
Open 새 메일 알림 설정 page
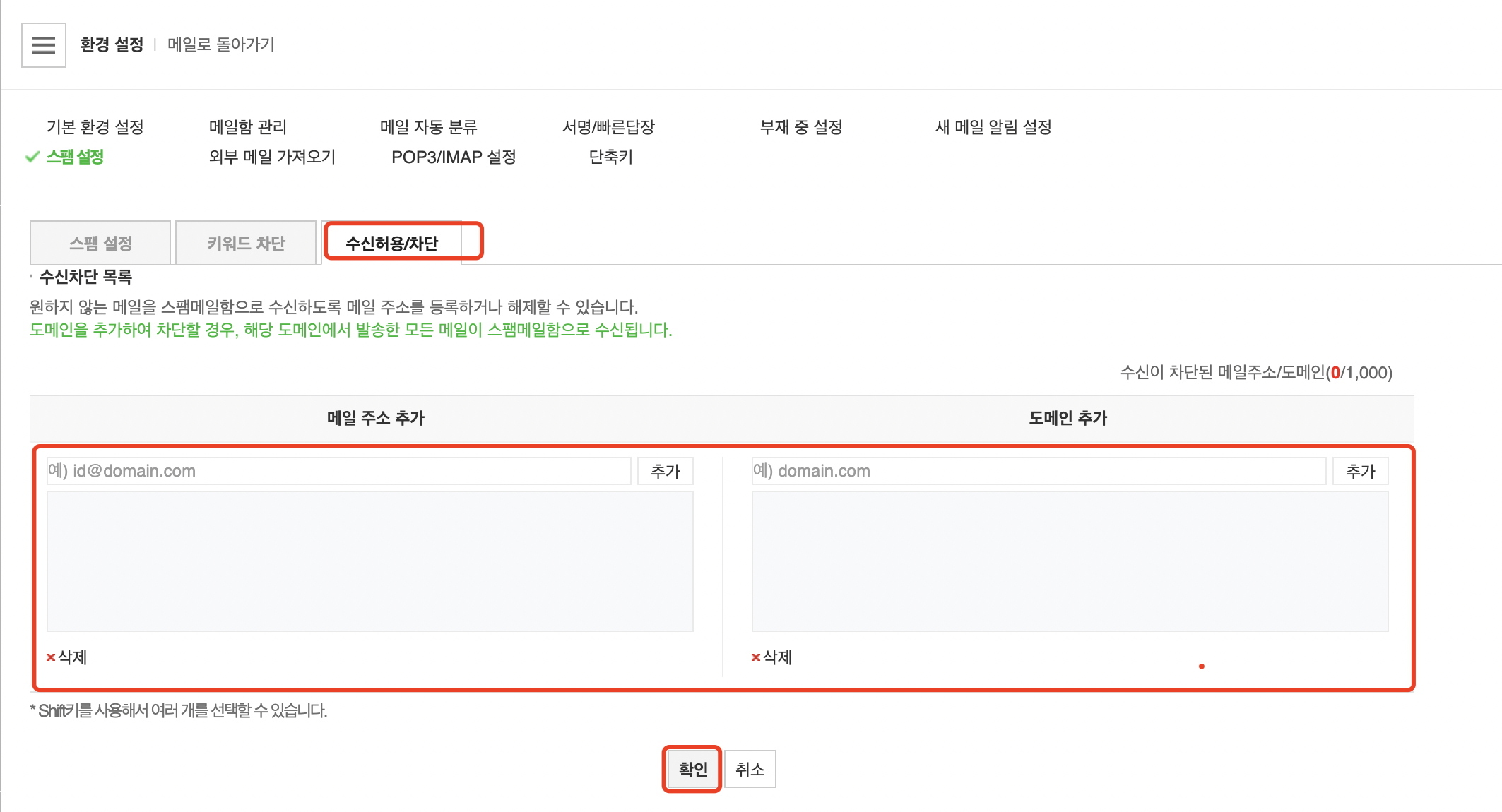click(x=993, y=127)
